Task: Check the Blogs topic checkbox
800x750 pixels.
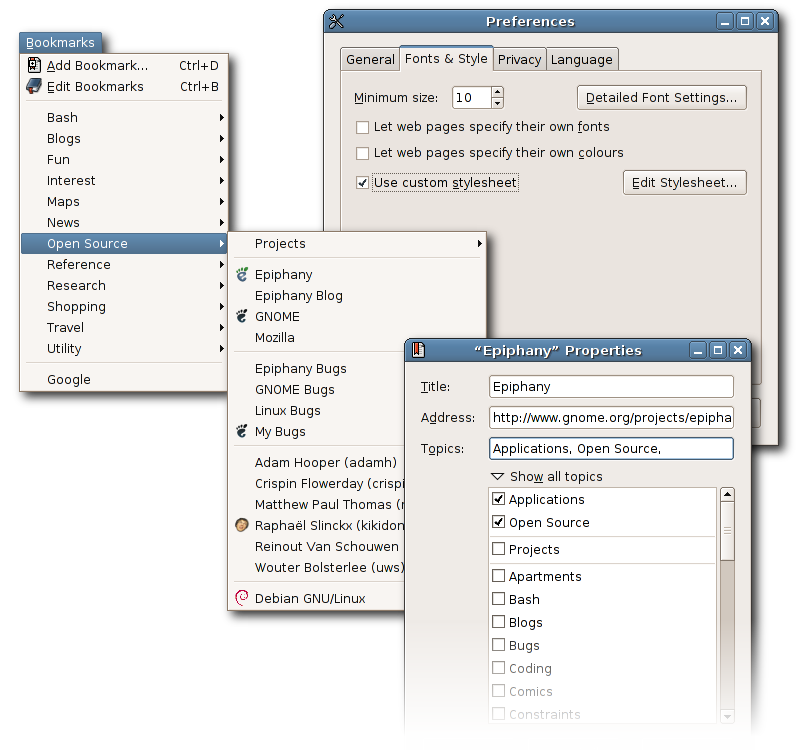Action: point(498,622)
